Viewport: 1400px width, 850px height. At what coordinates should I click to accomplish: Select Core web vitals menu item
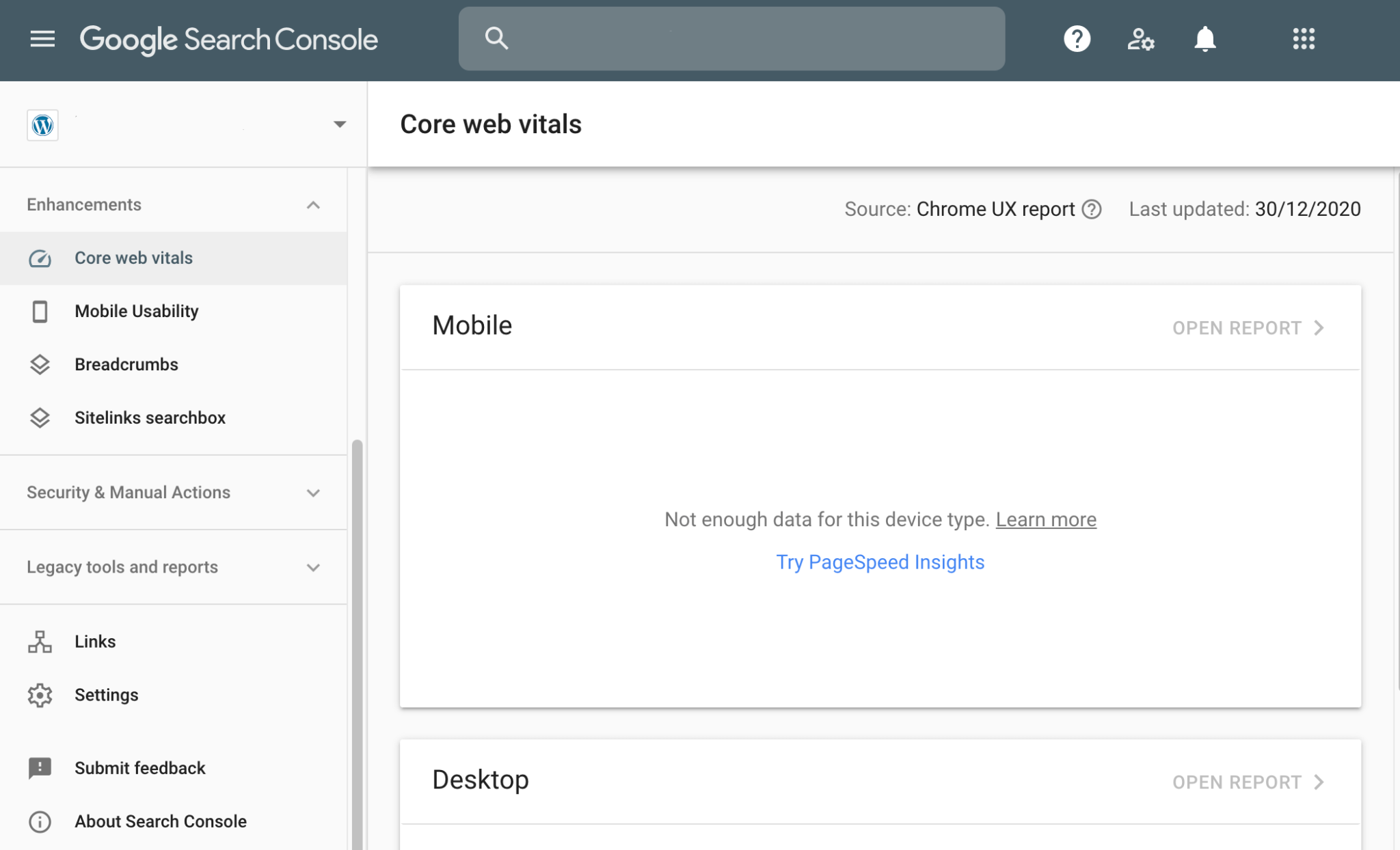point(174,258)
